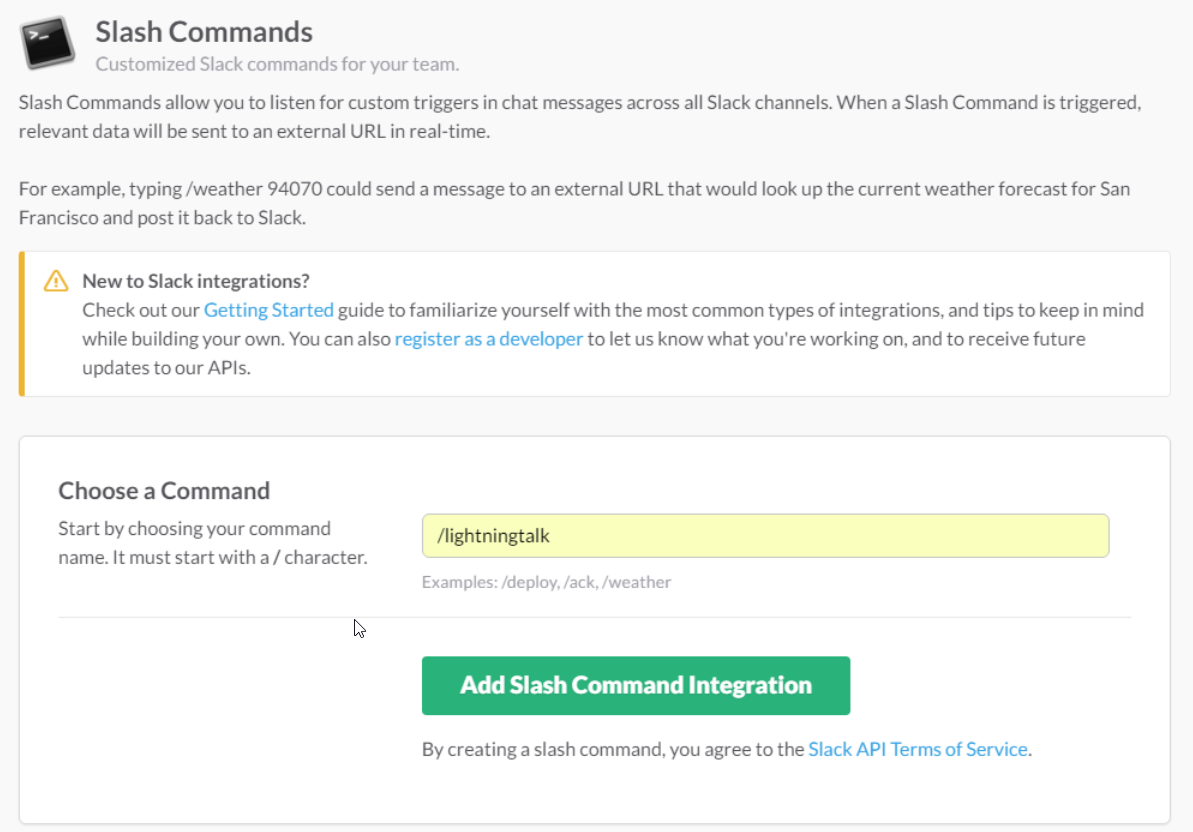Viewport: 1193px width, 832px height.
Task: Click the notice box's yellow left border
Action: pos(21,324)
